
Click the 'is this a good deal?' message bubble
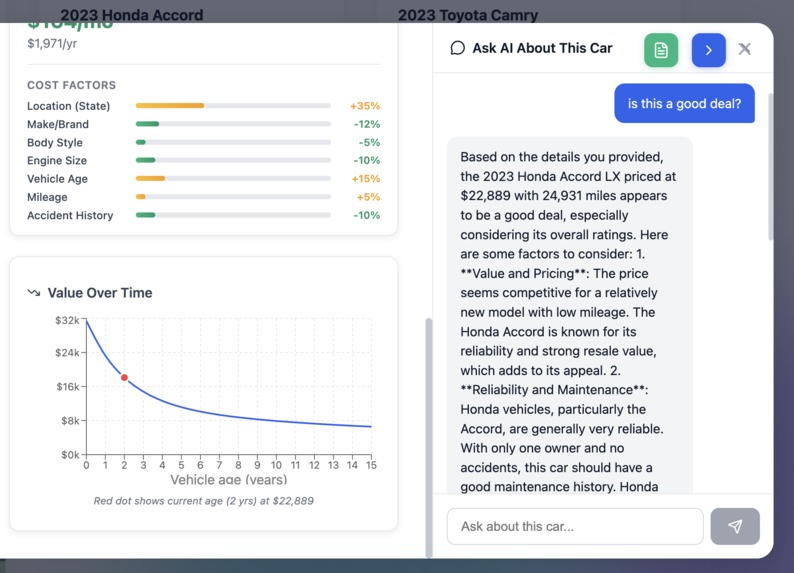pos(684,103)
